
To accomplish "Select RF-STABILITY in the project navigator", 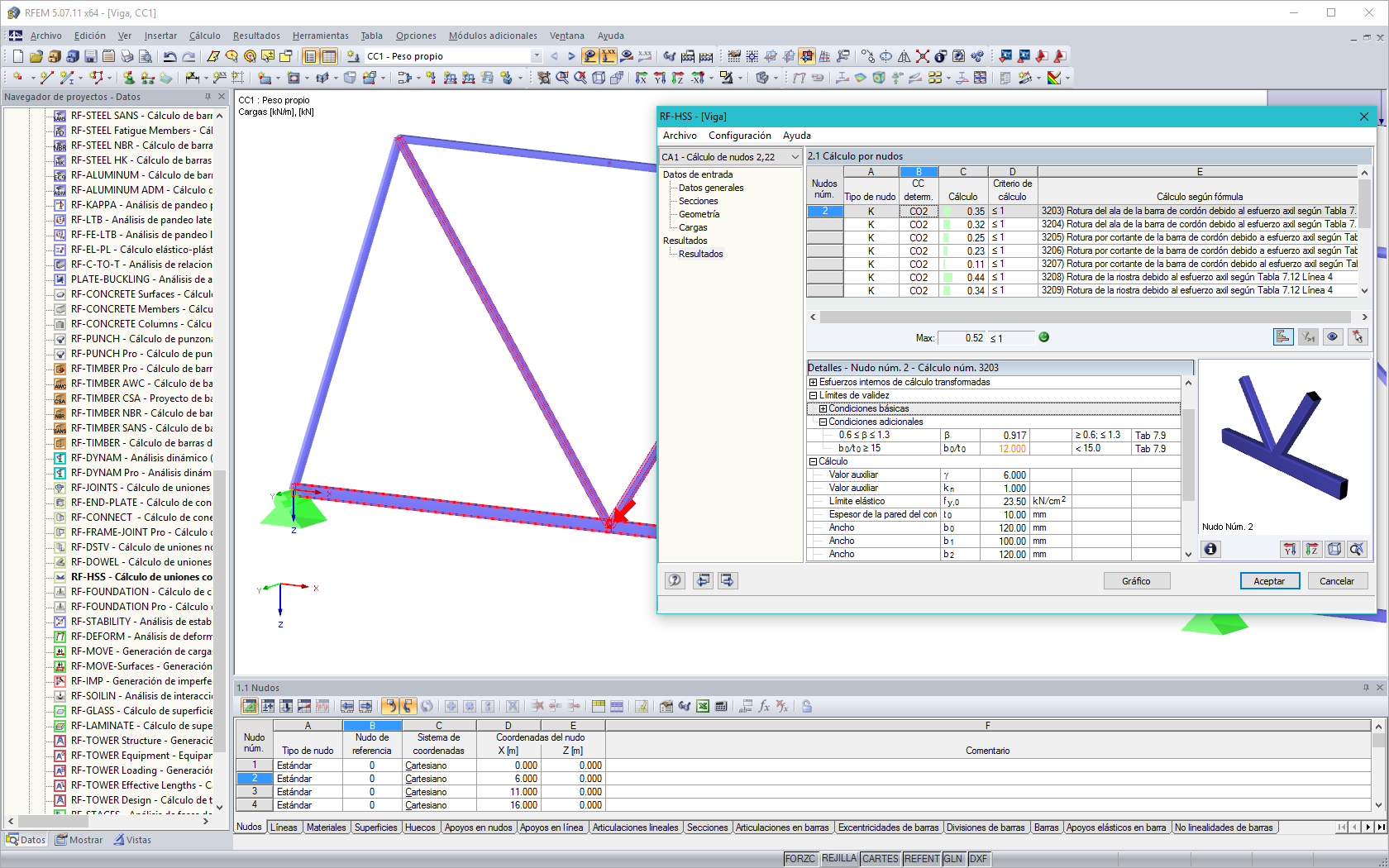I will tap(141, 622).
